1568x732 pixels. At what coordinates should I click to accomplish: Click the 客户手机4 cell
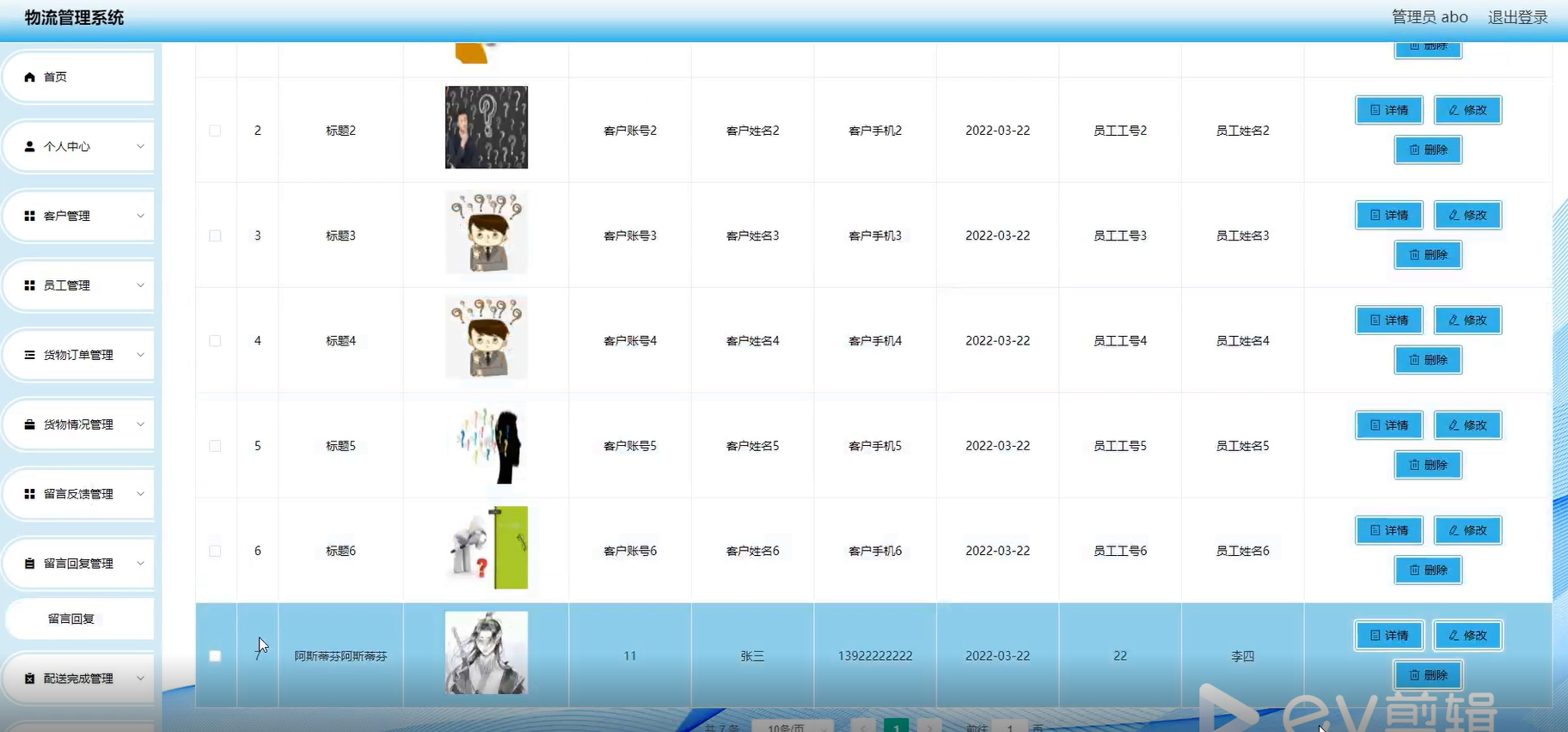875,341
